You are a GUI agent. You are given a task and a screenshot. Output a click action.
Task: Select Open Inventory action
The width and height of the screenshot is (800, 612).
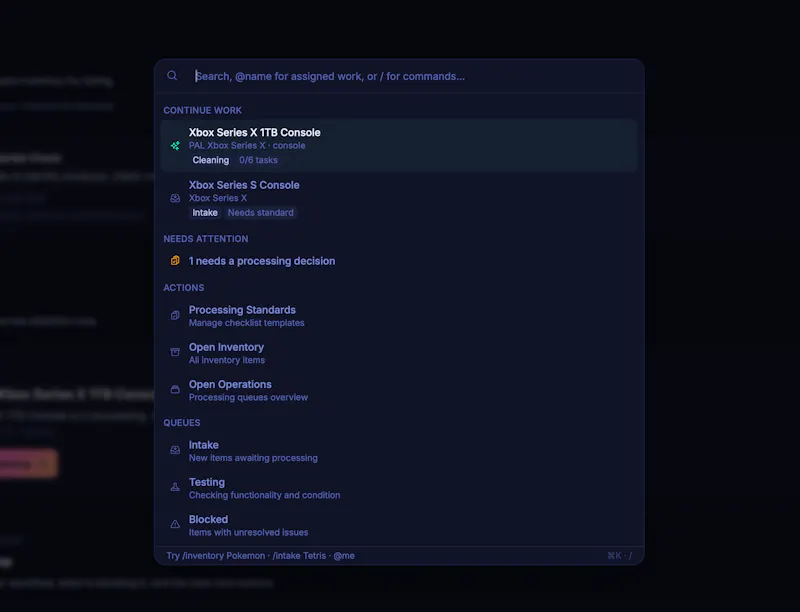[x=399, y=353]
